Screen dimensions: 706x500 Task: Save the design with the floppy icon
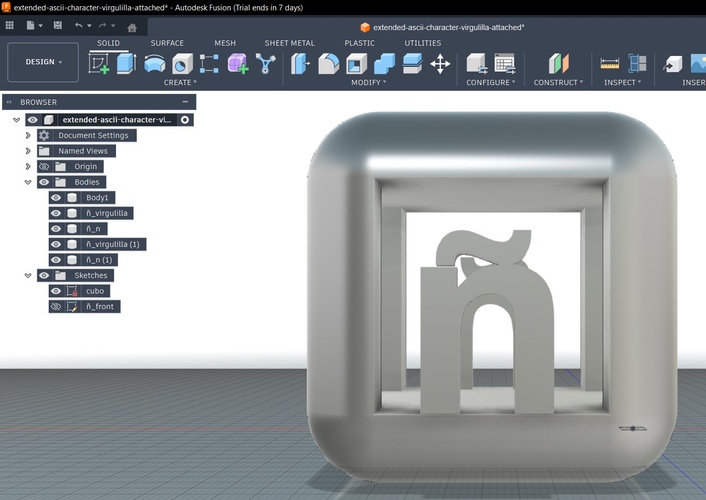point(58,26)
